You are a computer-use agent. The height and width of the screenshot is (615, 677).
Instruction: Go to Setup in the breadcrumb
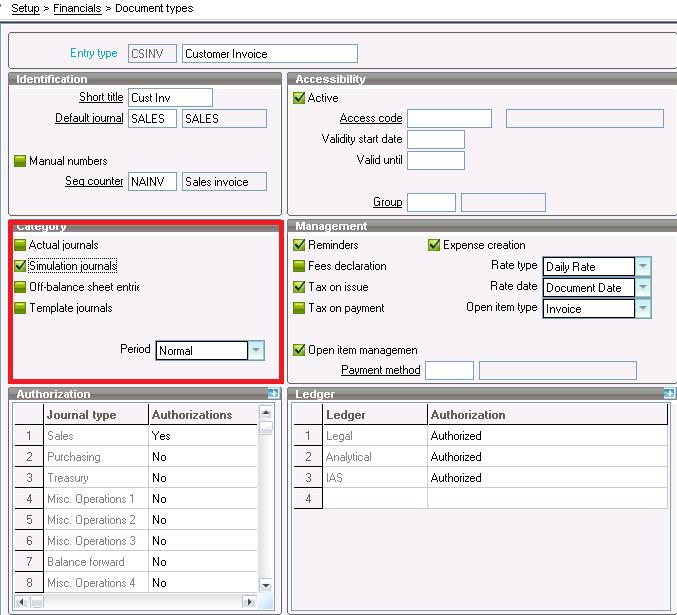click(x=25, y=8)
